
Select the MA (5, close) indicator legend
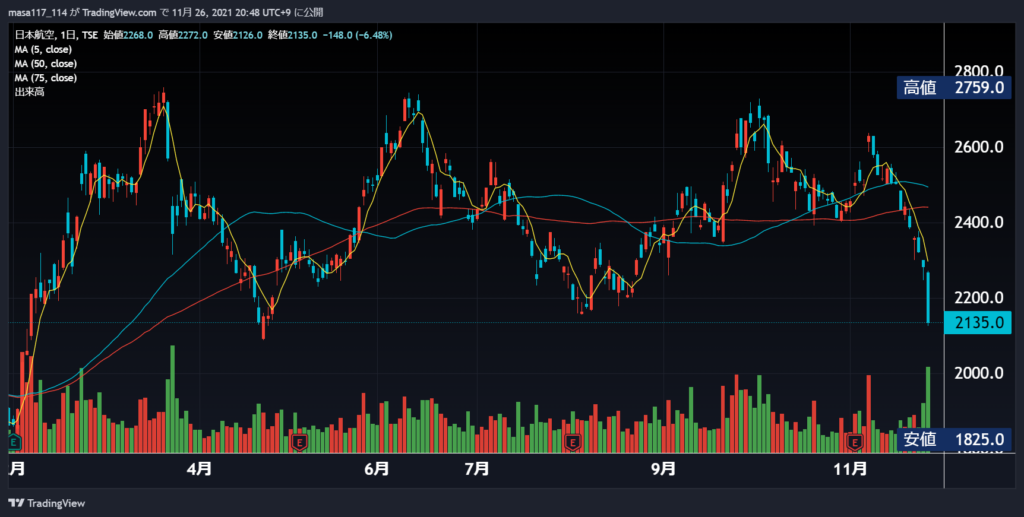(x=43, y=50)
